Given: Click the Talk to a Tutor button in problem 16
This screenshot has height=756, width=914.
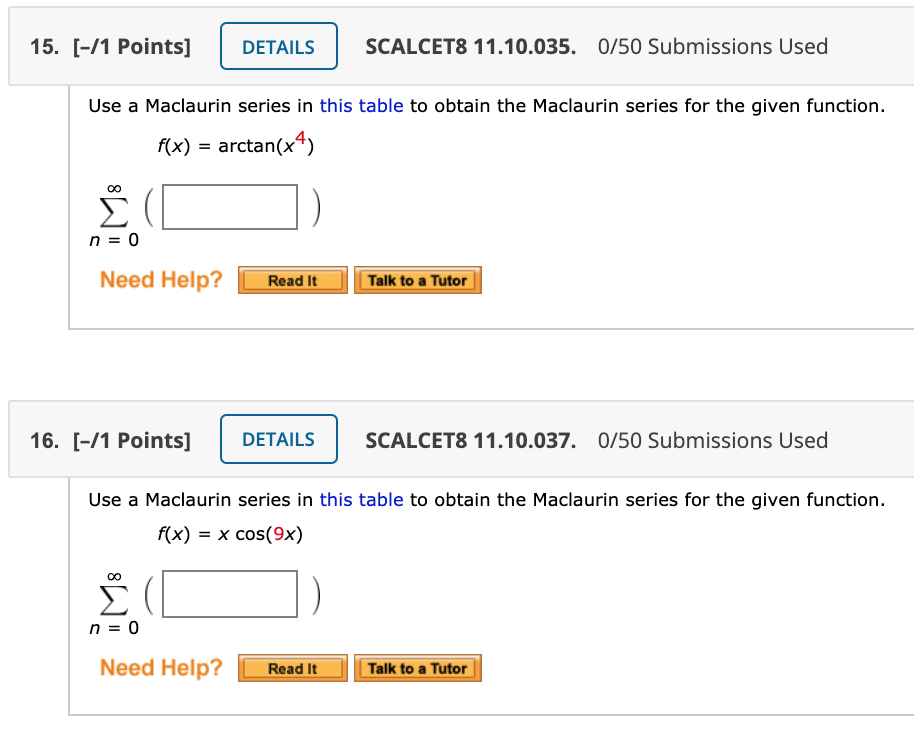Looking at the screenshot, I should pos(417,668).
